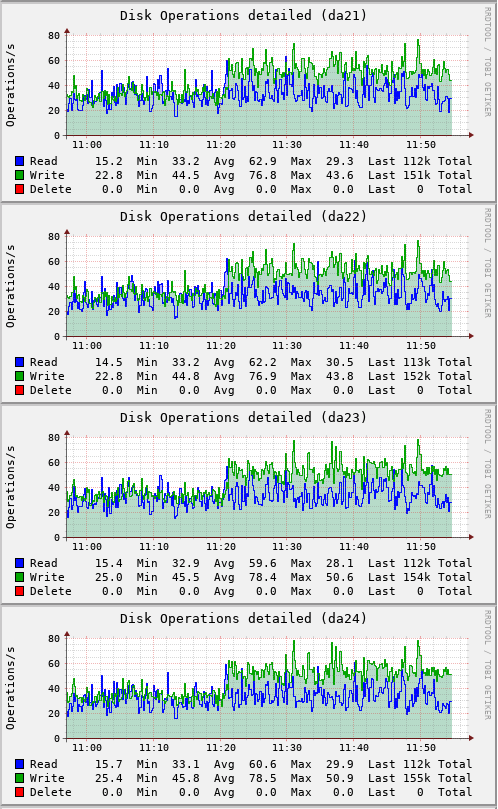Click the da22 Write Avg value 44.8
498x809 pixels.
coord(186,376)
